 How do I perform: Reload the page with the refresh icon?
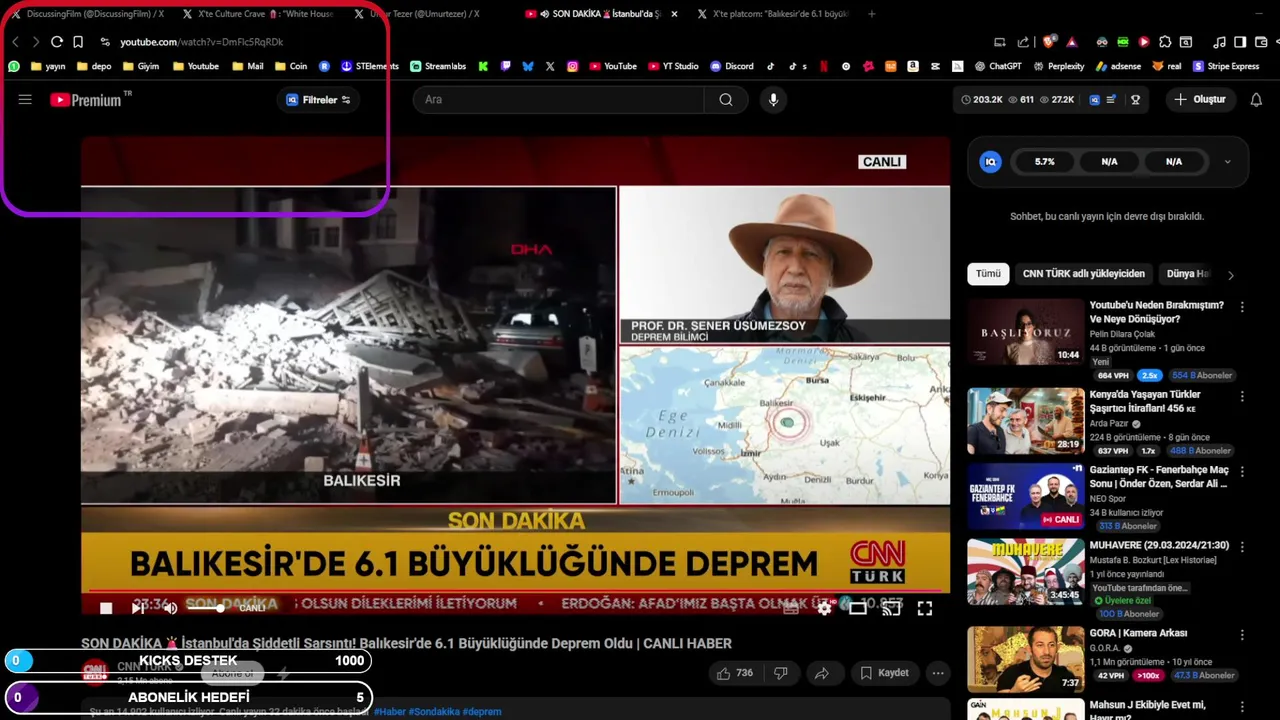coord(57,42)
